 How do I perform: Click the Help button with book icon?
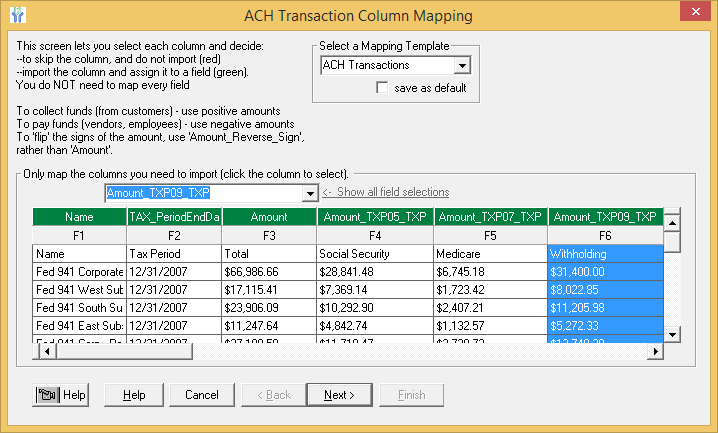[x=62, y=395]
